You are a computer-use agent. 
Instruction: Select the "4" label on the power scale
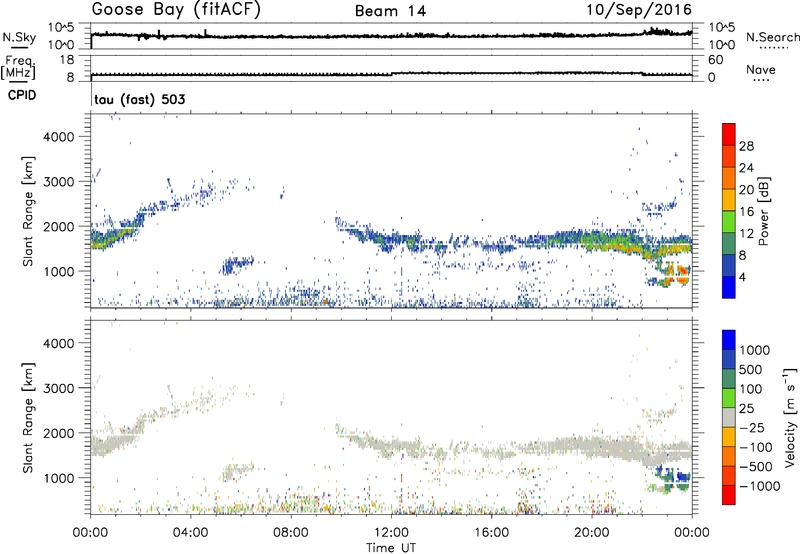[742, 277]
